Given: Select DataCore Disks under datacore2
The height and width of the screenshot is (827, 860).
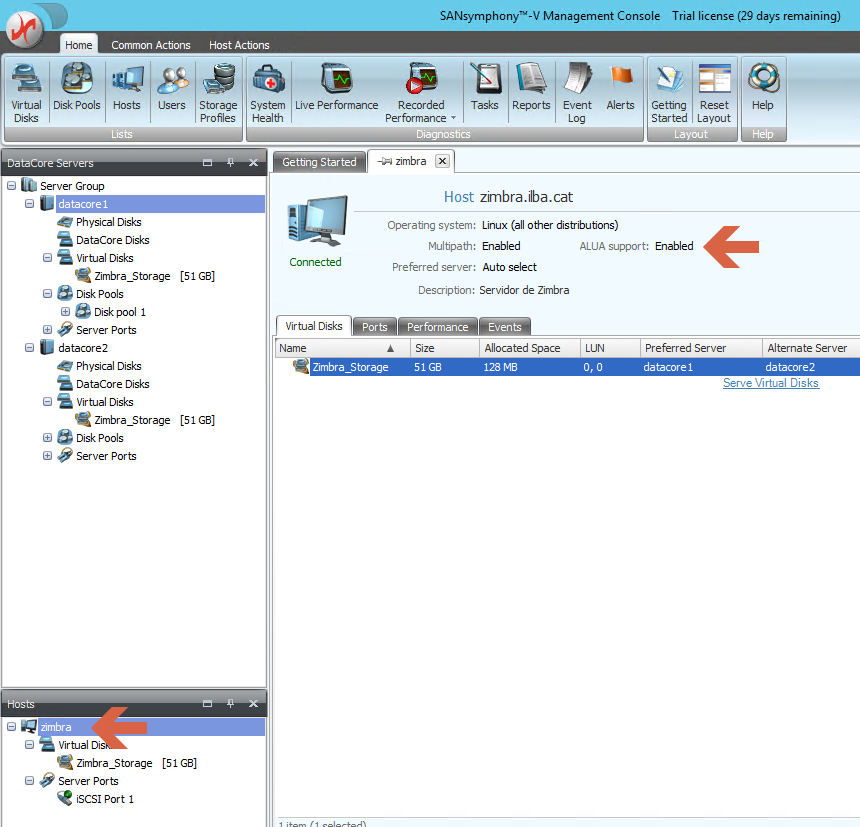Looking at the screenshot, I should pyautogui.click(x=112, y=384).
